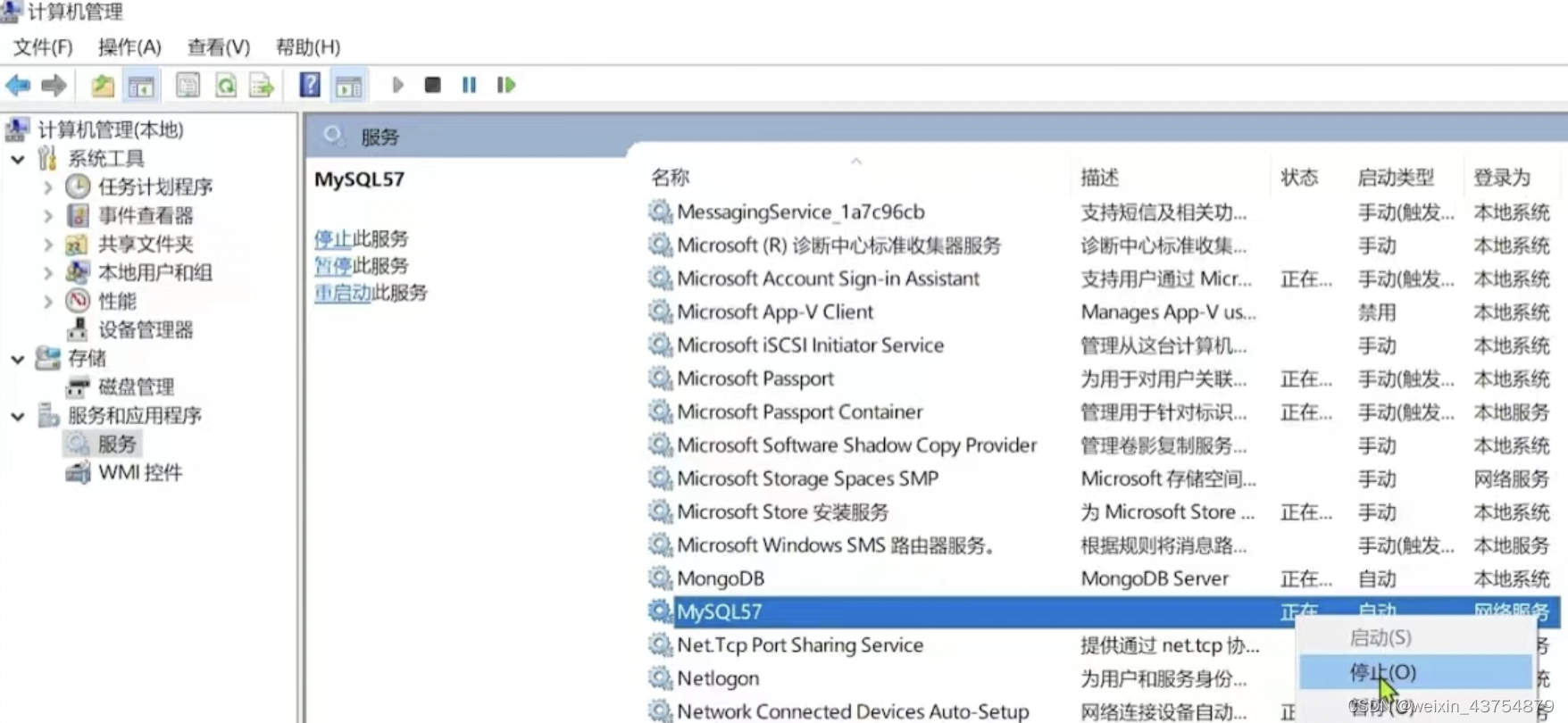1568x723 pixels.
Task: Choose 停止(O) in the context menu
Action: pyautogui.click(x=1416, y=672)
